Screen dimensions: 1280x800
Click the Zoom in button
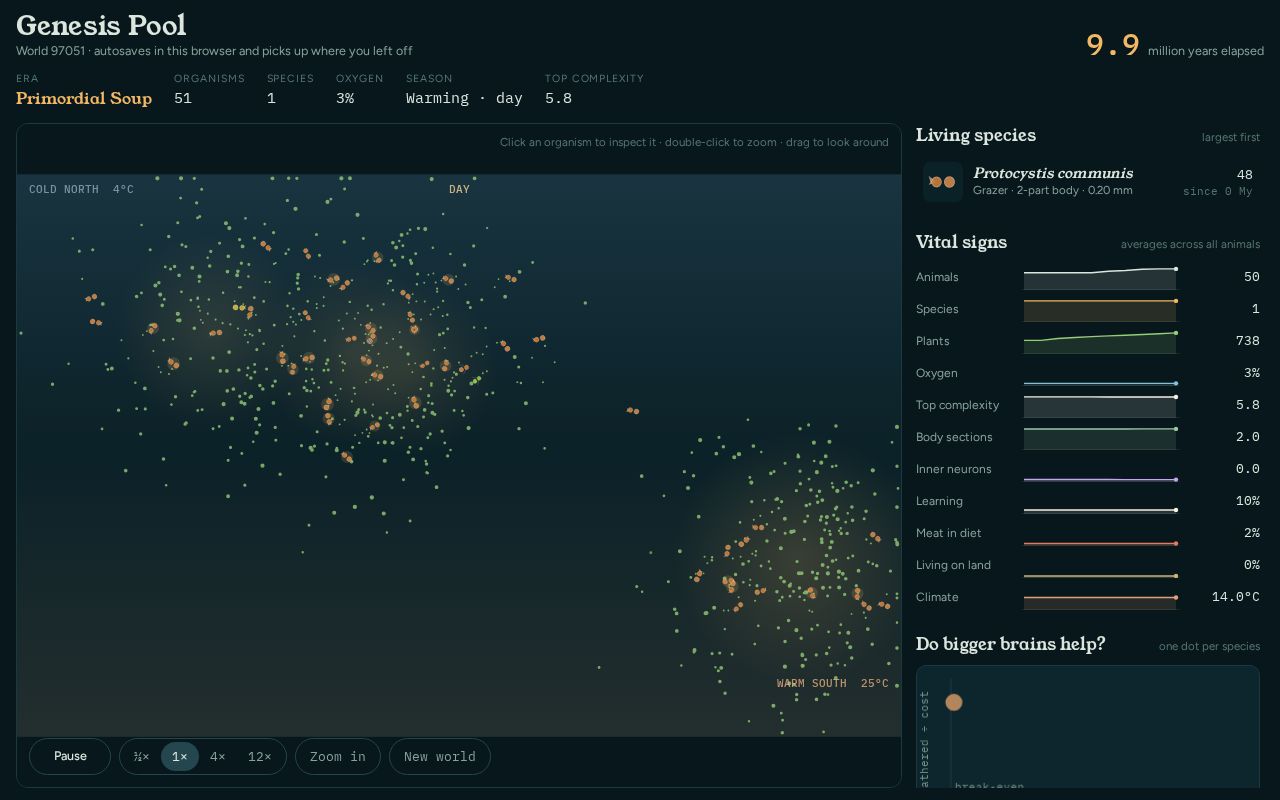pyautogui.click(x=338, y=757)
